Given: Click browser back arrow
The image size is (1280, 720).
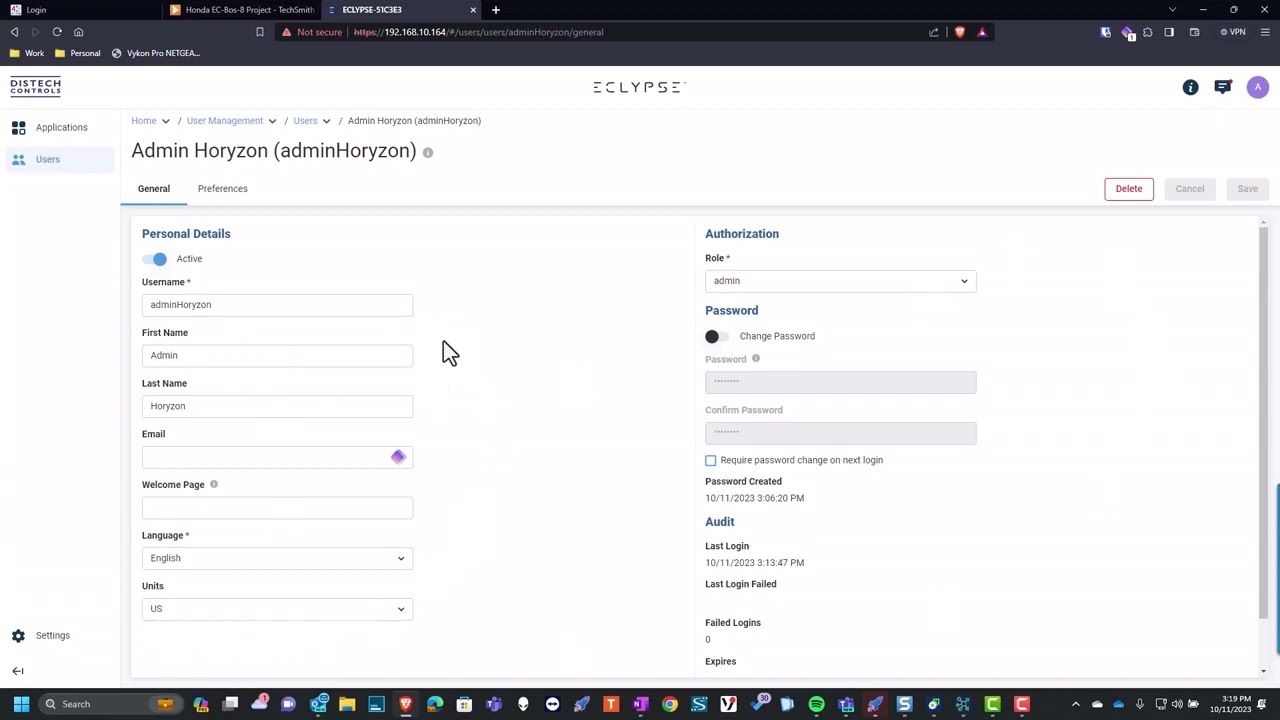Looking at the screenshot, I should click(14, 32).
